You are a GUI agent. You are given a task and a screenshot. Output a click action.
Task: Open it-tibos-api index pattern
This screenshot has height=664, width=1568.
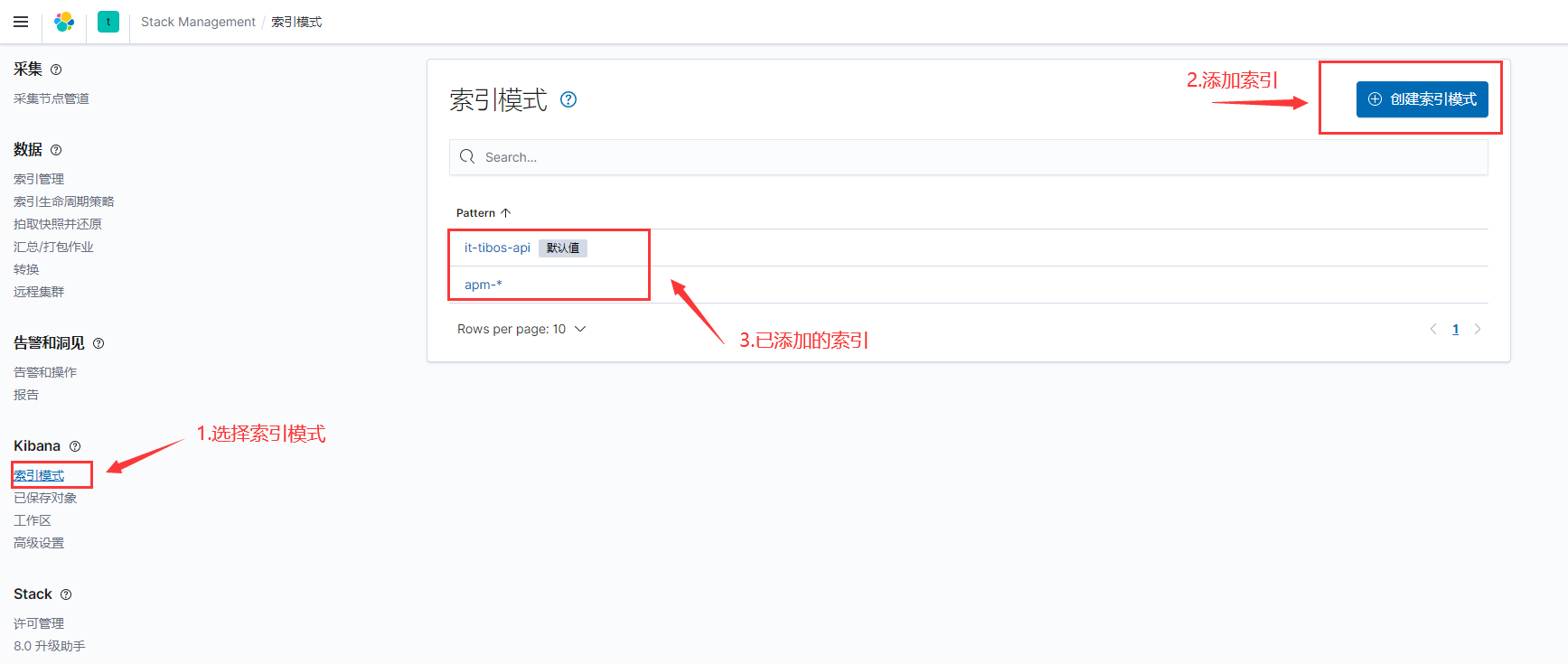click(x=497, y=248)
